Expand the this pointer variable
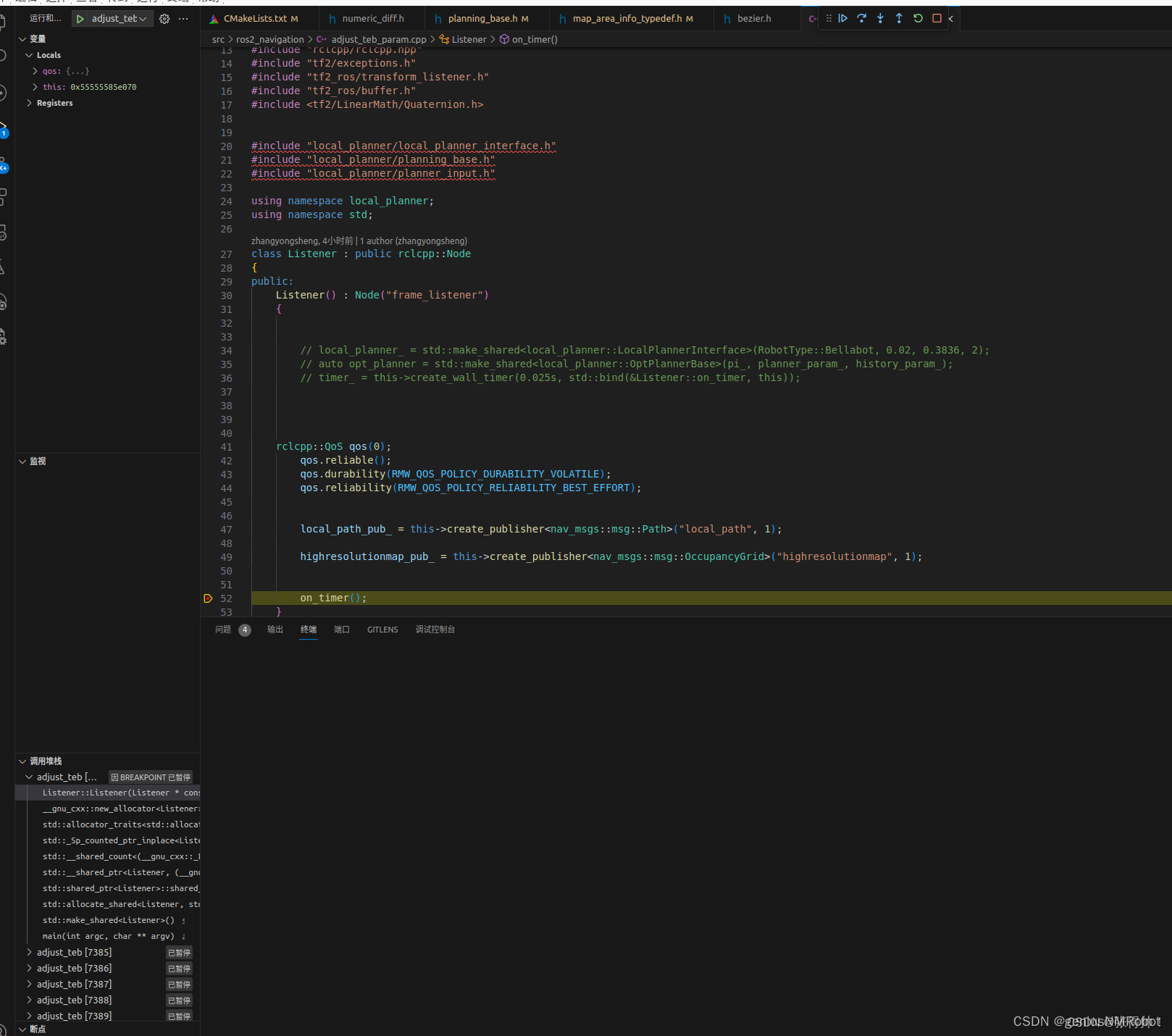The width and height of the screenshot is (1172, 1036). pyautogui.click(x=35, y=87)
